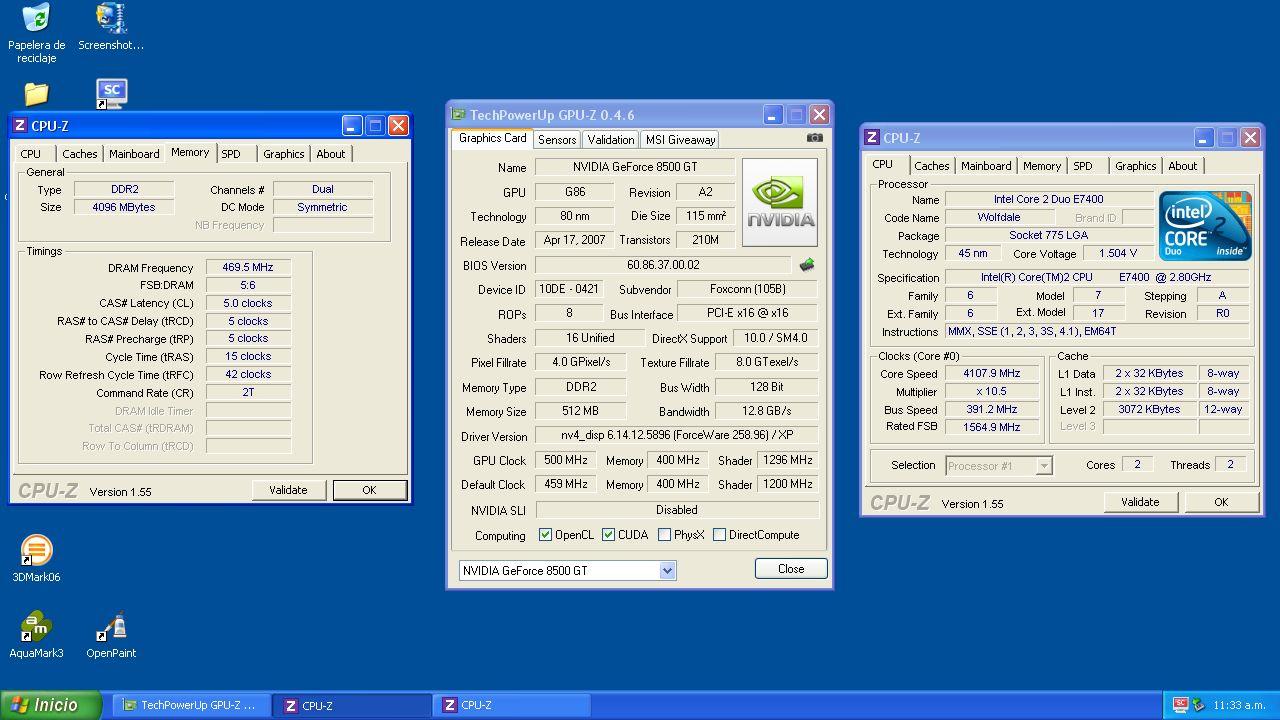Launch the SC shortcut icon on desktop
The height and width of the screenshot is (720, 1280).
[x=111, y=94]
